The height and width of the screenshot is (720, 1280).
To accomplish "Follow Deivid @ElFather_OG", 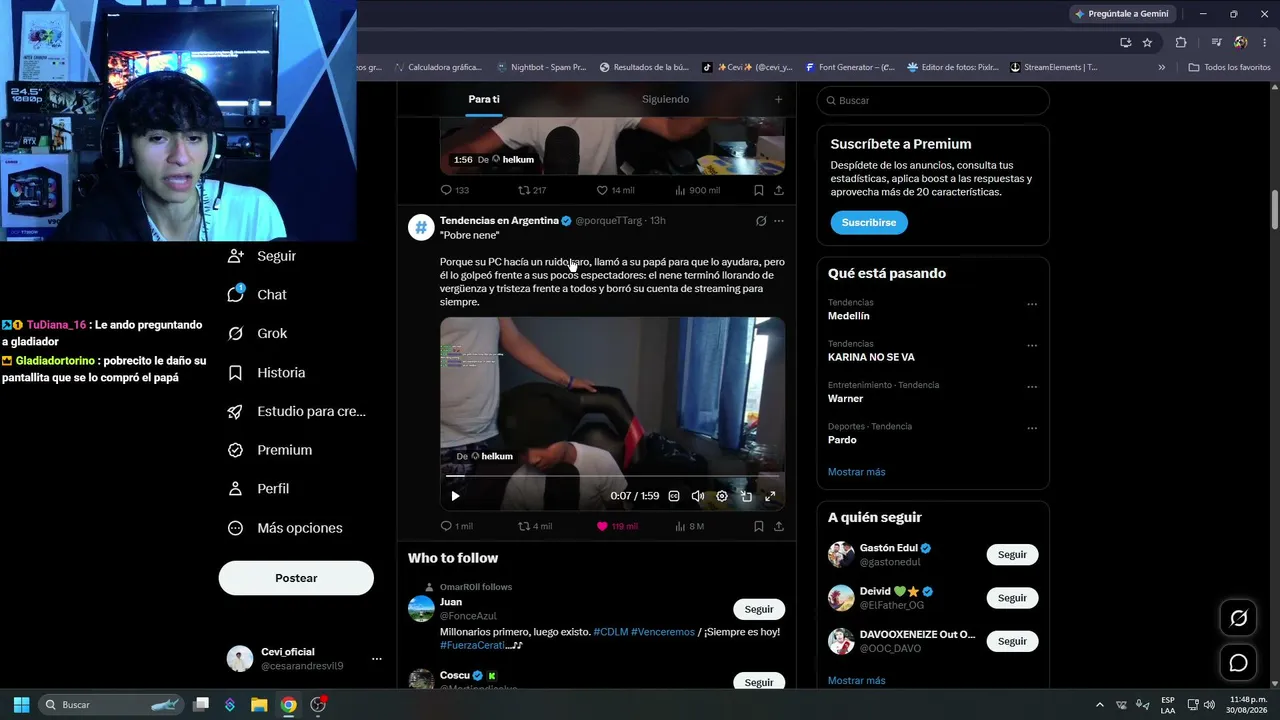I will point(1012,598).
